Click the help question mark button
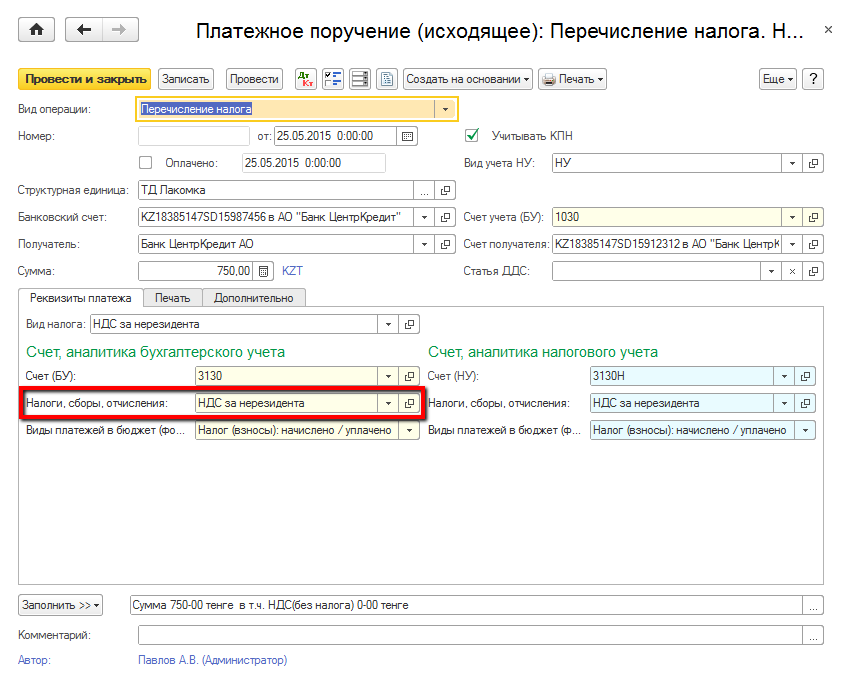The height and width of the screenshot is (676, 850). click(812, 79)
